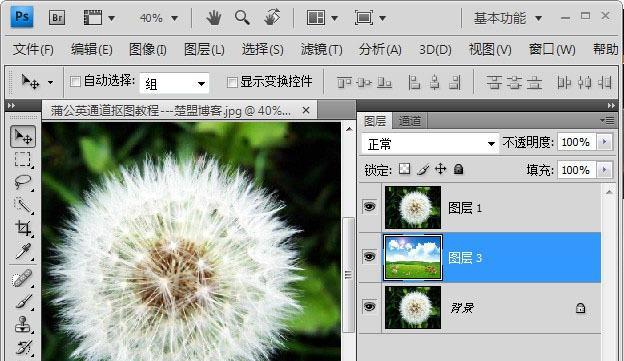Pick the Clone Stamp tool
624x361 pixels.
23,324
